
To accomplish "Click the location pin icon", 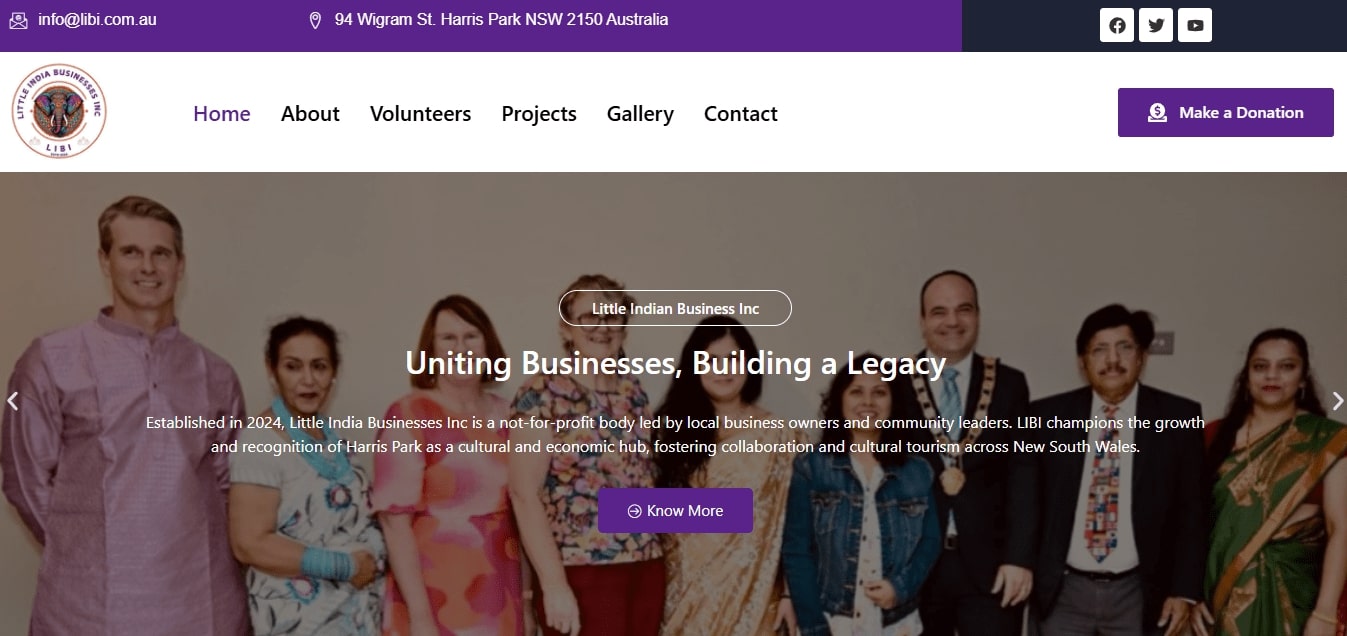I will (x=315, y=20).
